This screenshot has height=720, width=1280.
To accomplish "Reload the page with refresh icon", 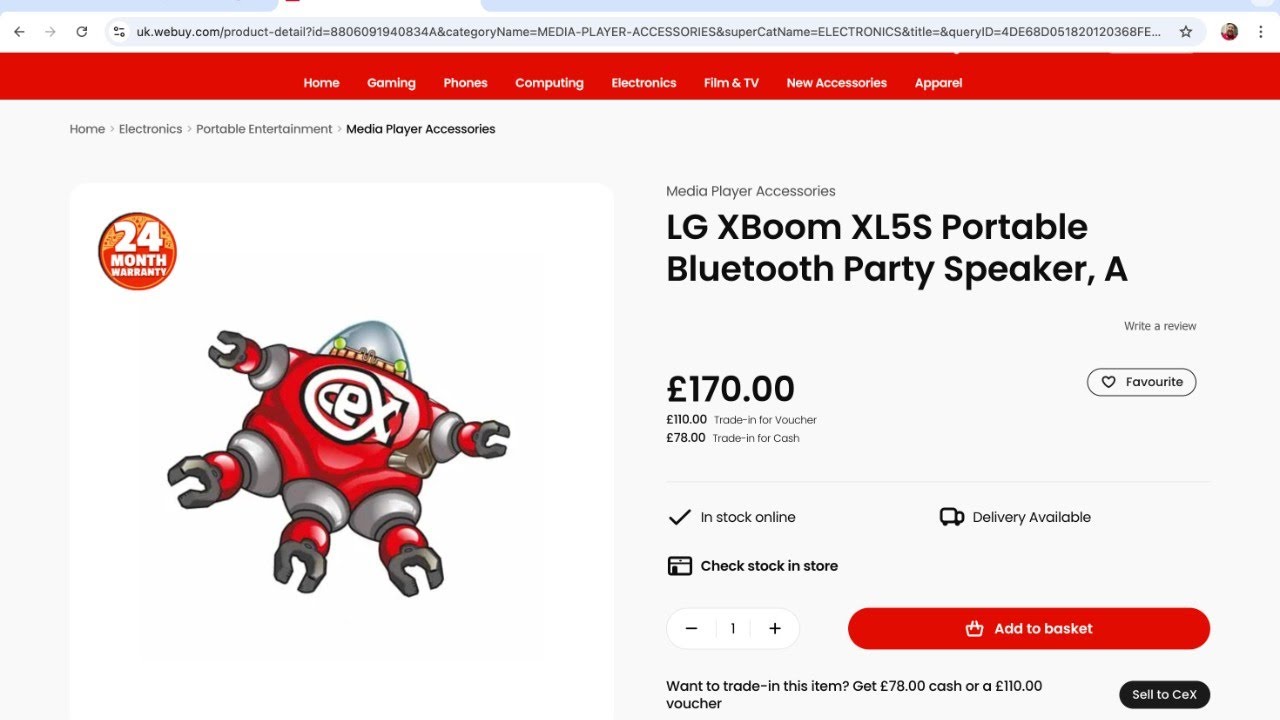I will click(82, 32).
